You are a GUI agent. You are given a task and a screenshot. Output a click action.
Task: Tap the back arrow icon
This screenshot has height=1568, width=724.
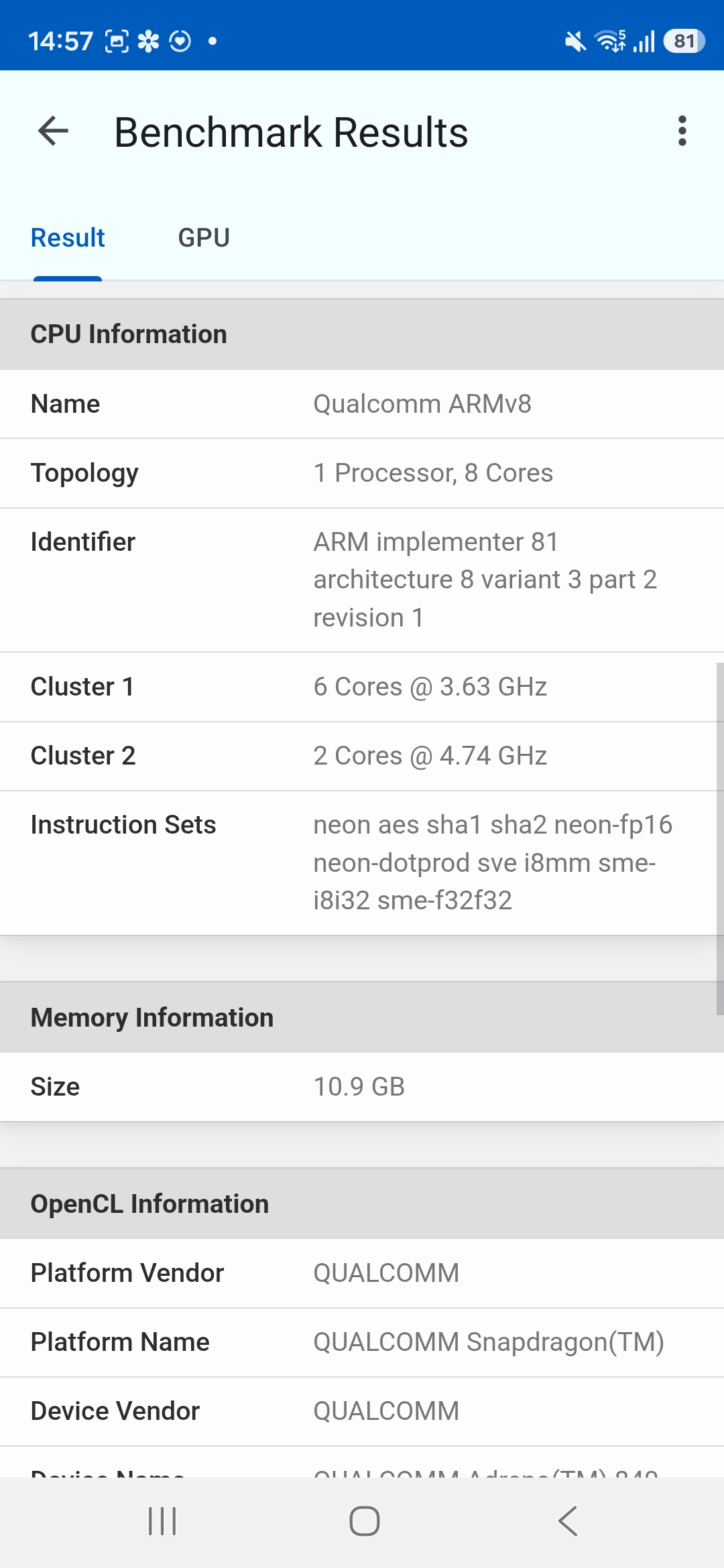pyautogui.click(x=54, y=131)
